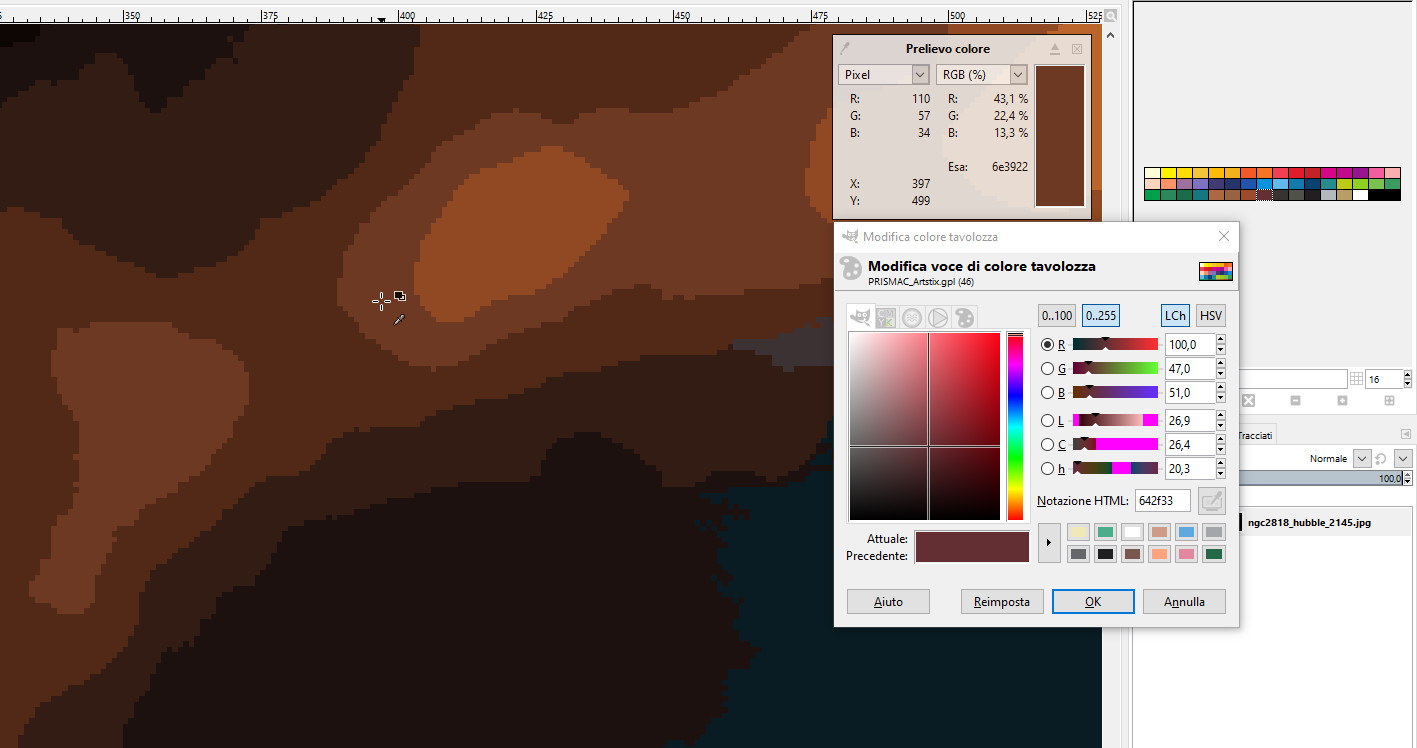1417x748 pixels.
Task: Switch to the HSV color model
Action: (1211, 315)
